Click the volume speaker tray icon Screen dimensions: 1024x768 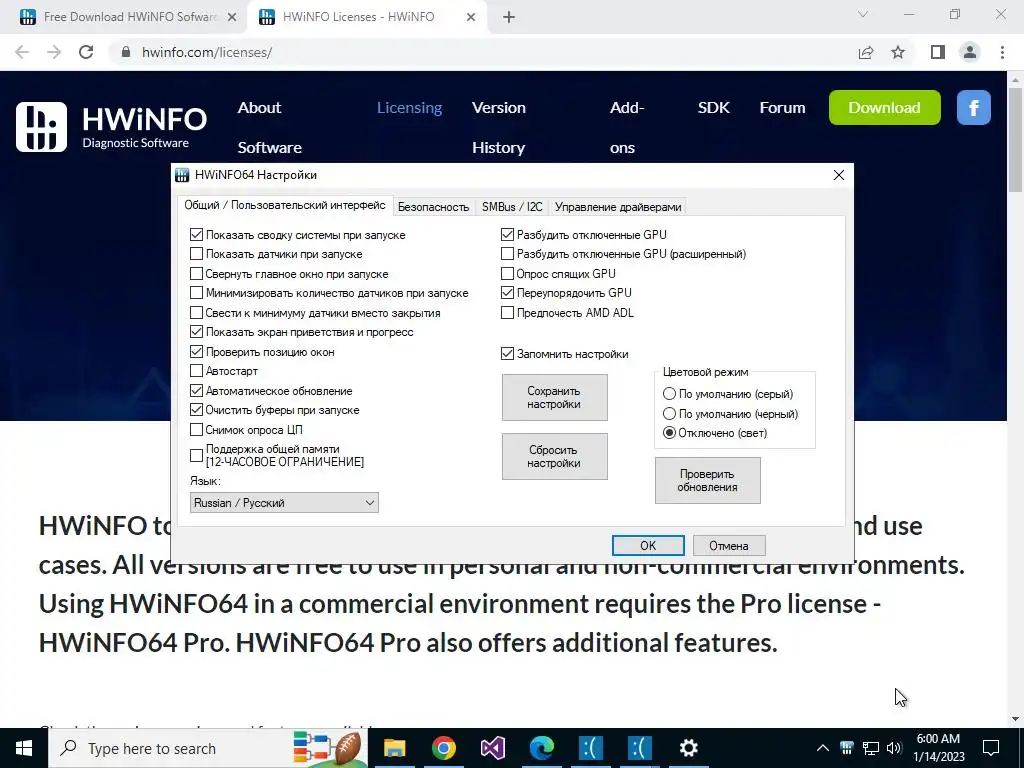click(894, 748)
